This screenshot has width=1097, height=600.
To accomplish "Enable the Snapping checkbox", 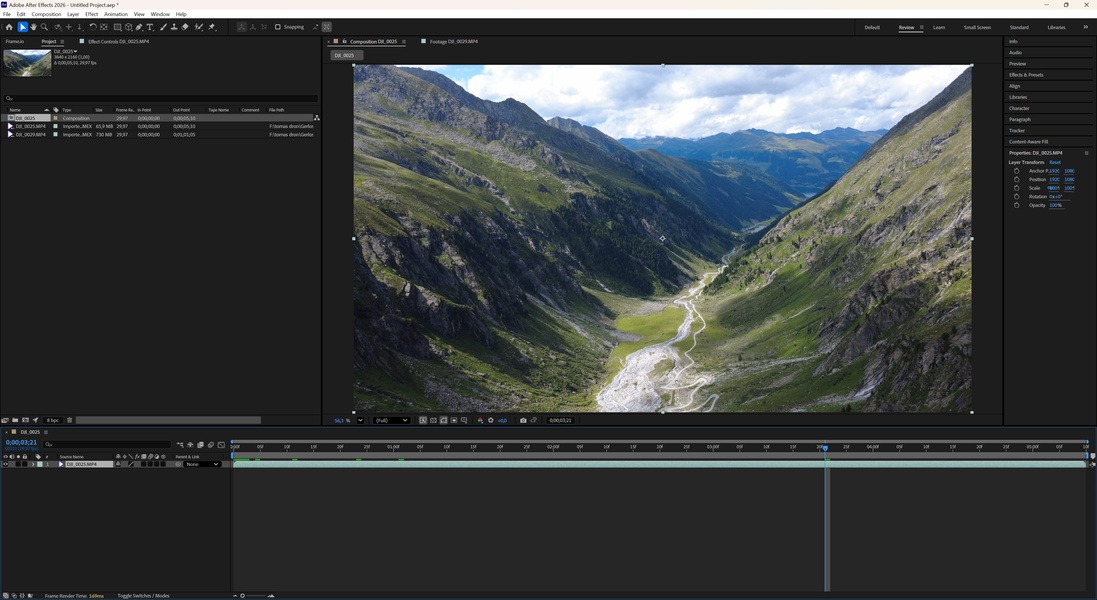I will click(x=278, y=27).
